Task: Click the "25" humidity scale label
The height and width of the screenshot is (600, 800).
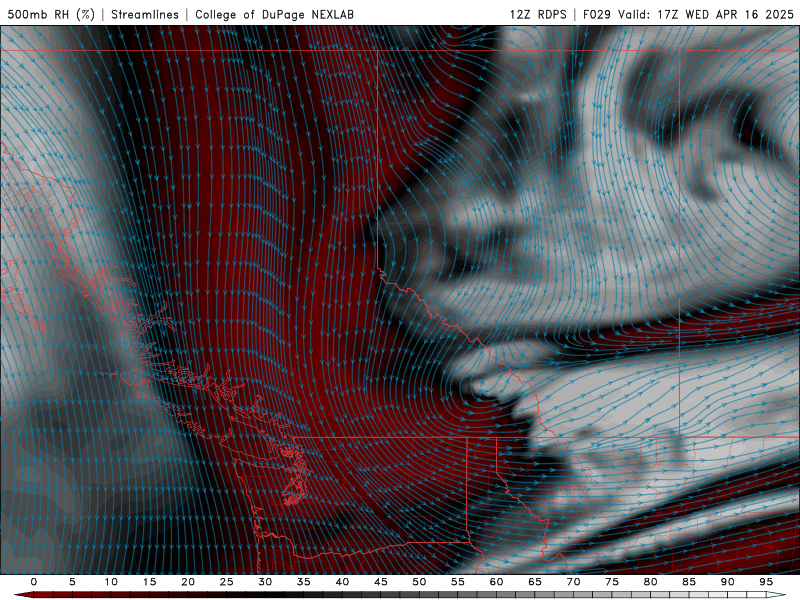Action: 226,582
